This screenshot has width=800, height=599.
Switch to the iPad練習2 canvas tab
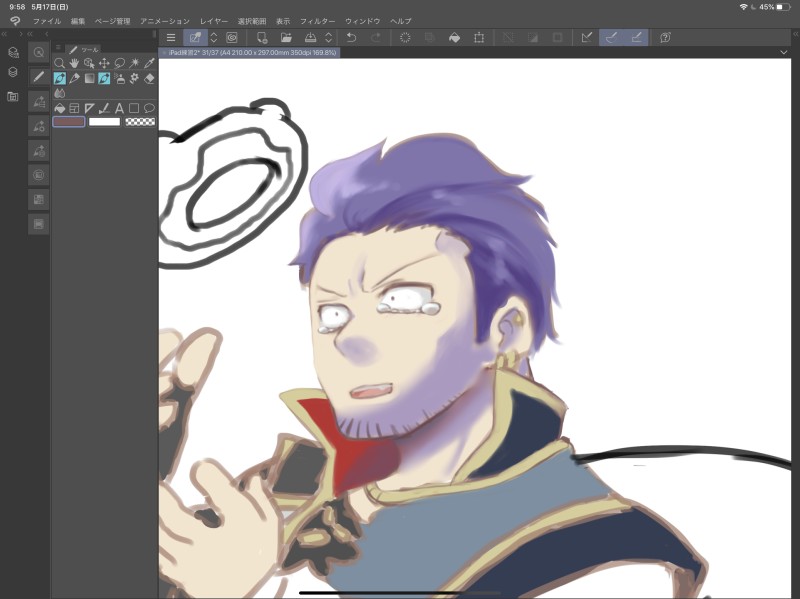[x=249, y=53]
